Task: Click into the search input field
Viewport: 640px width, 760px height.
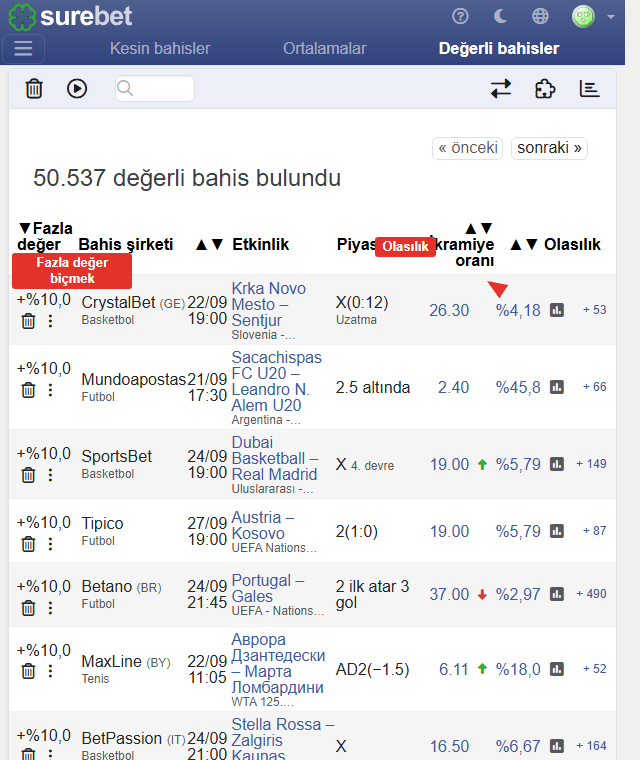Action: [155, 89]
